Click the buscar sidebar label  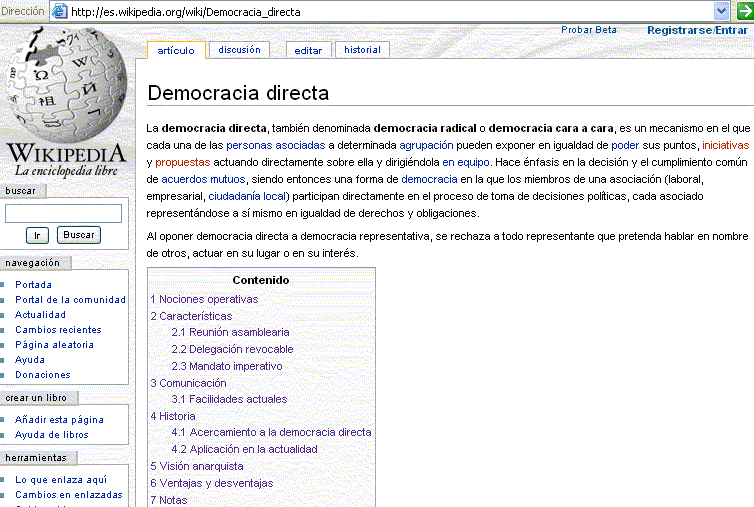pyautogui.click(x=20, y=191)
